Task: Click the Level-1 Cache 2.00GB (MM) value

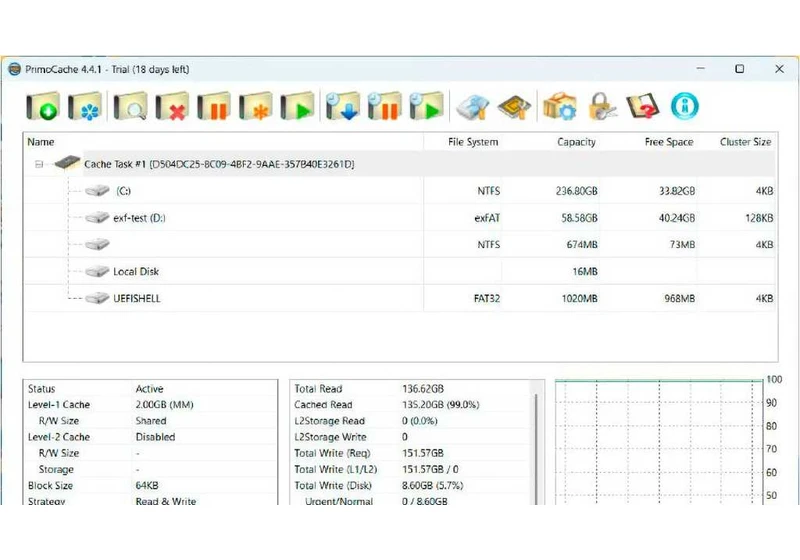Action: (x=164, y=404)
